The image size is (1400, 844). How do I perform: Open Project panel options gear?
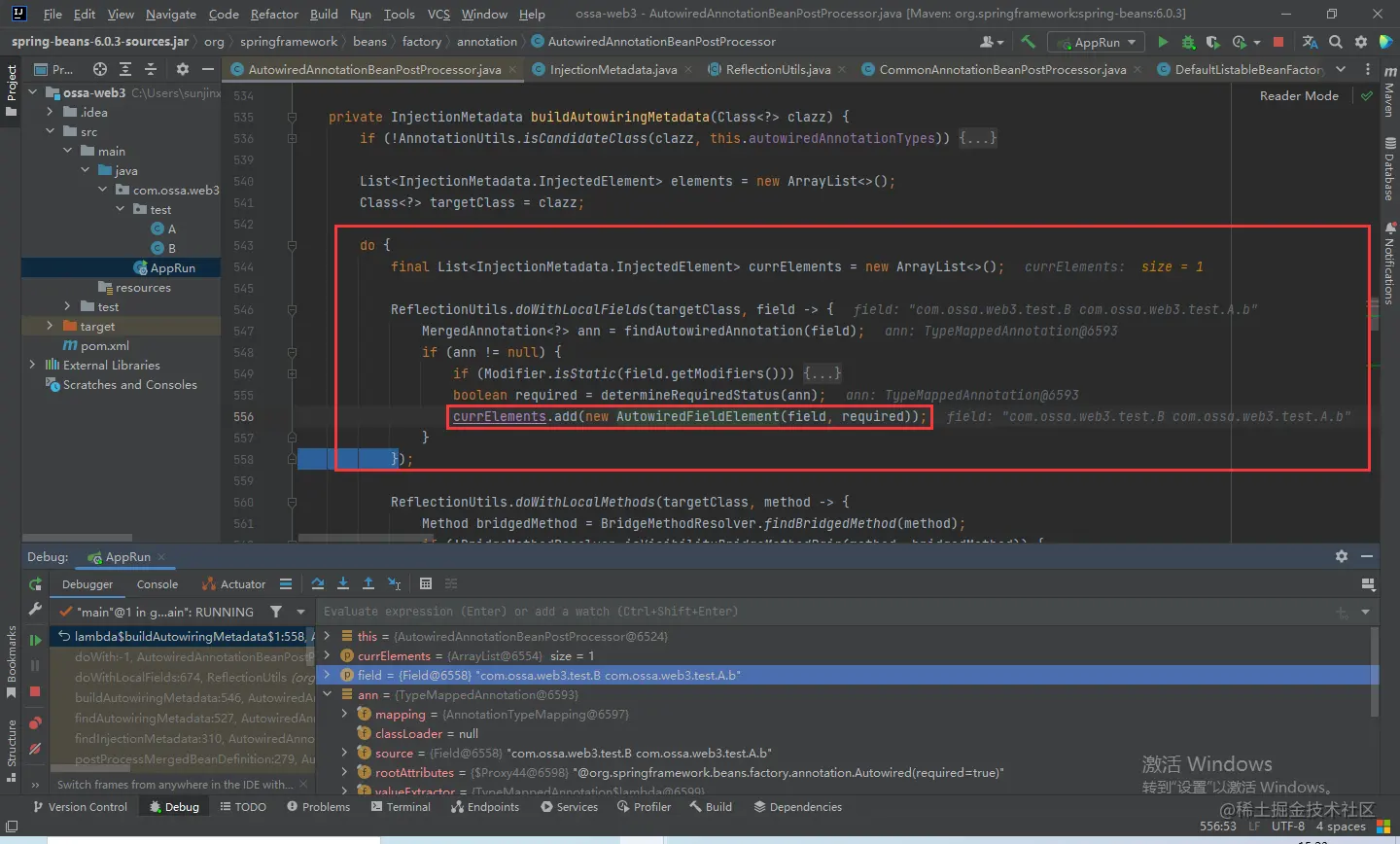[183, 69]
